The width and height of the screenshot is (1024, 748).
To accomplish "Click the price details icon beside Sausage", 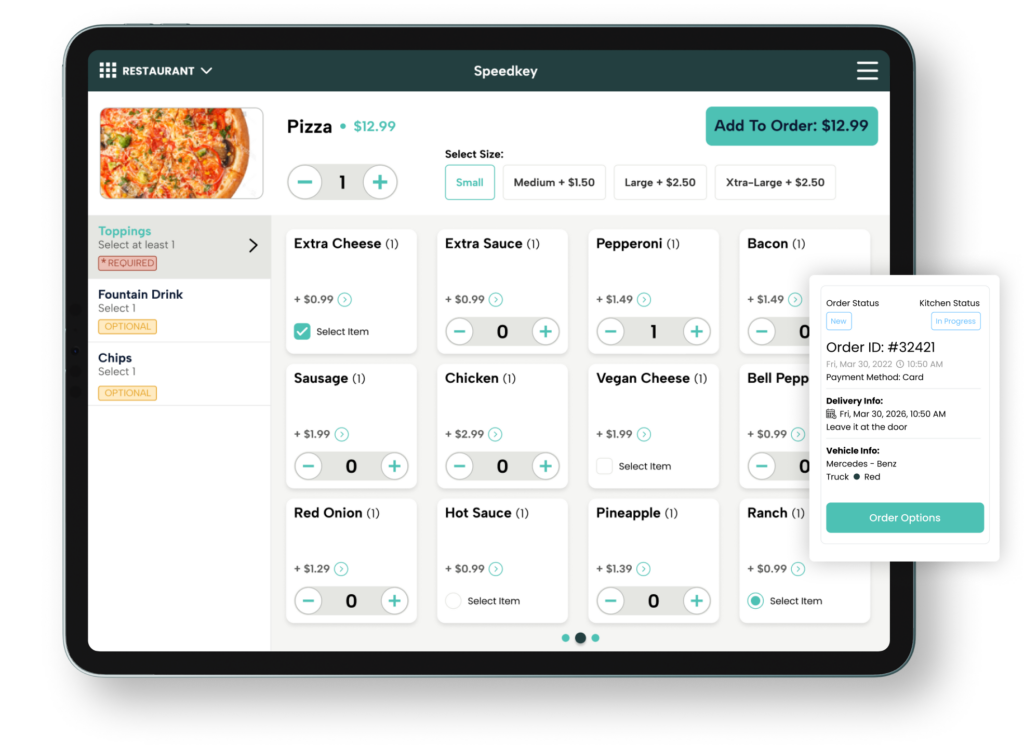I will (x=340, y=432).
